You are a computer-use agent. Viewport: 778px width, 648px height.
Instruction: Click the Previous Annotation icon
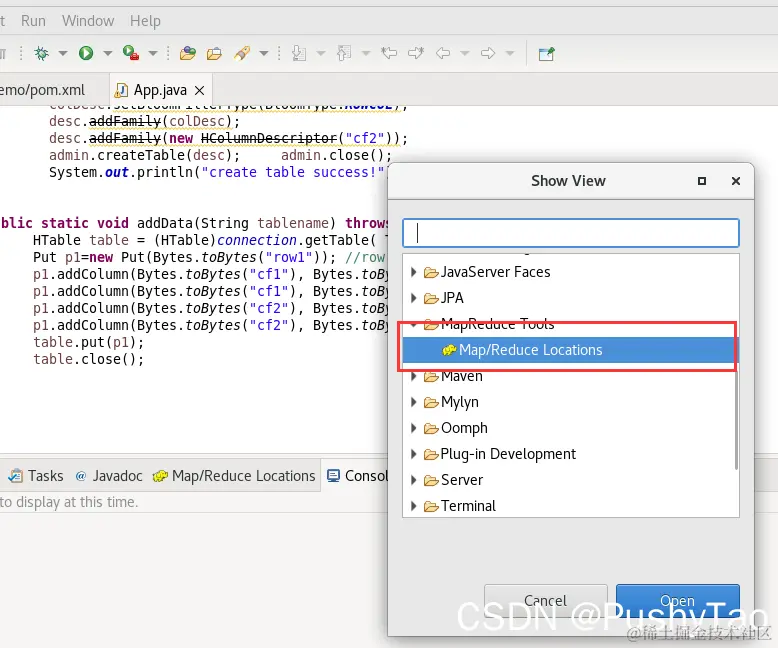[344, 53]
